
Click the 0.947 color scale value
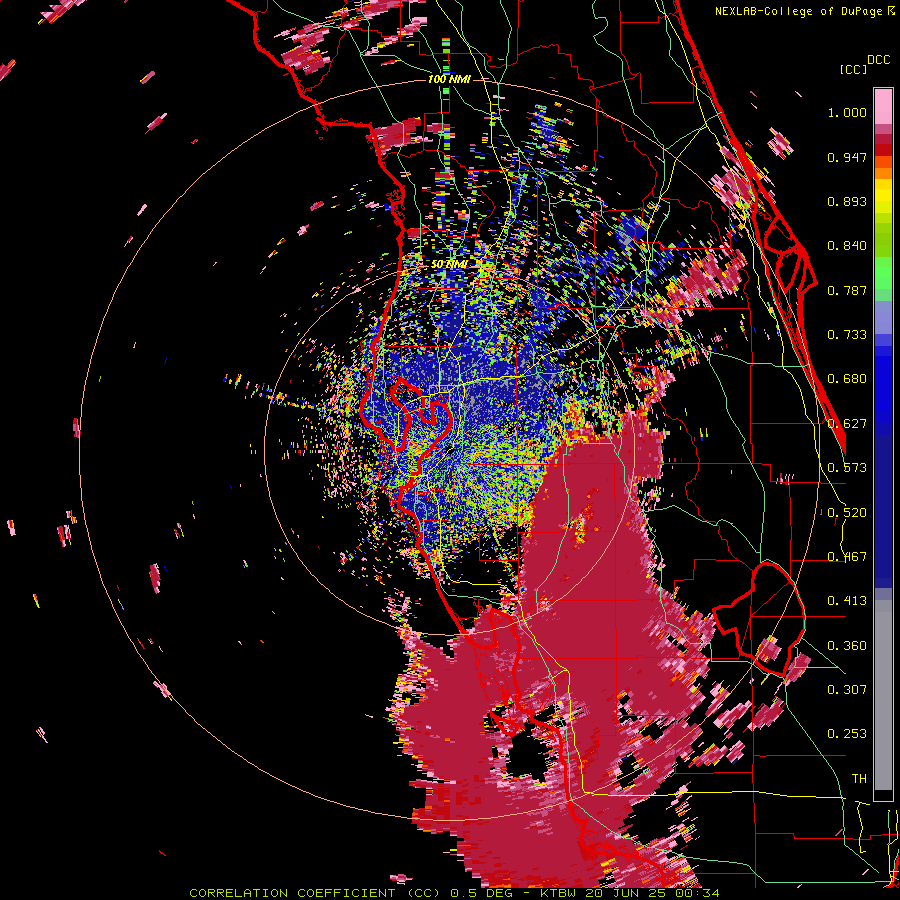click(847, 157)
